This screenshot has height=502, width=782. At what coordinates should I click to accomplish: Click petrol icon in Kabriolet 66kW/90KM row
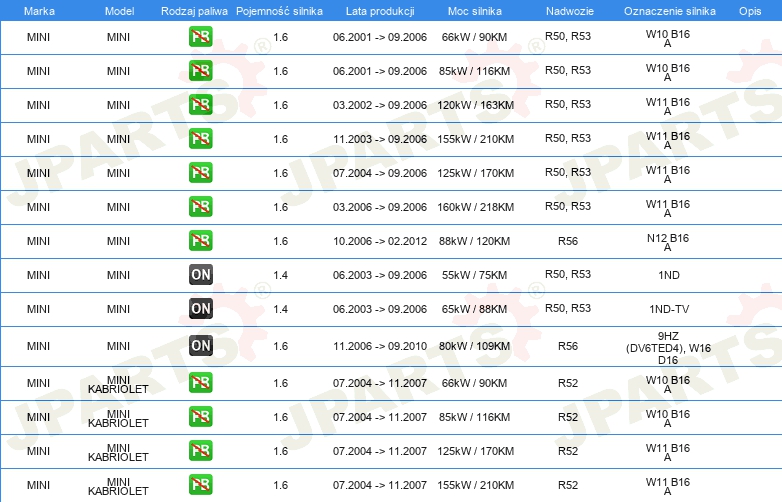(x=200, y=382)
